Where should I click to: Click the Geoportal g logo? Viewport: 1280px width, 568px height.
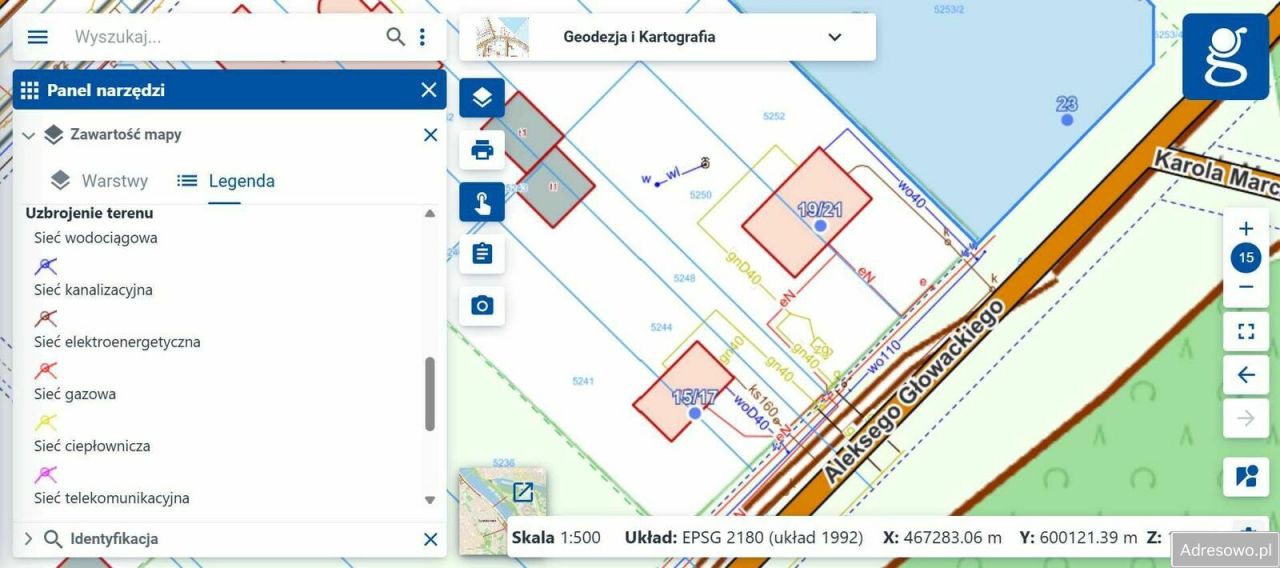tap(1225, 57)
